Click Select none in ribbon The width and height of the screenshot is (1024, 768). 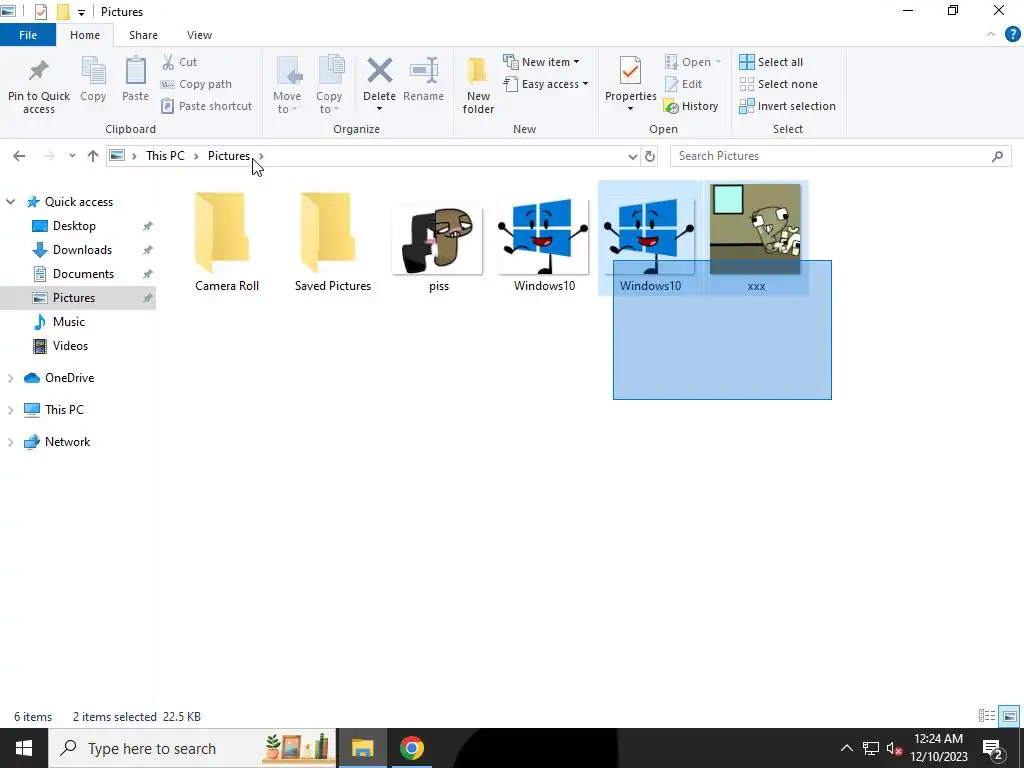point(778,84)
